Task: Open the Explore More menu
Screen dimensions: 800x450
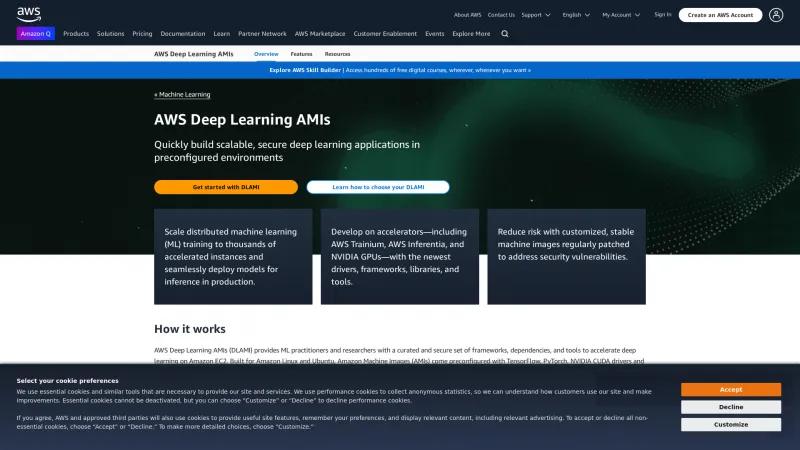Action: (471, 34)
